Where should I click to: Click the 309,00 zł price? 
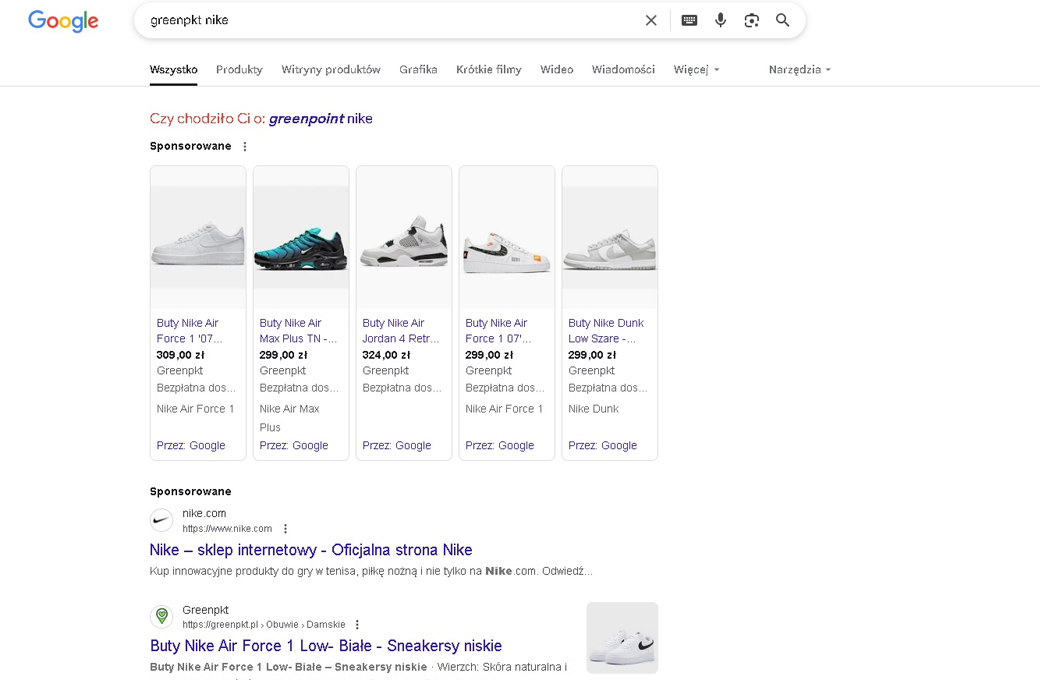click(x=180, y=355)
